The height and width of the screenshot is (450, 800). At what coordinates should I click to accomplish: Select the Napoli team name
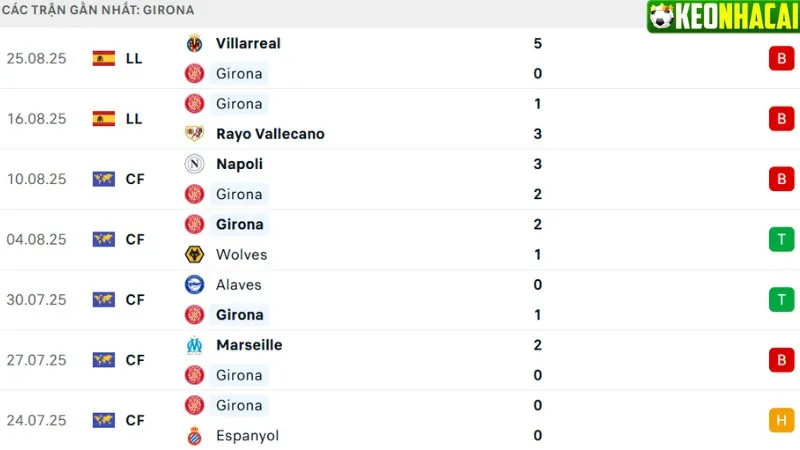(239, 164)
